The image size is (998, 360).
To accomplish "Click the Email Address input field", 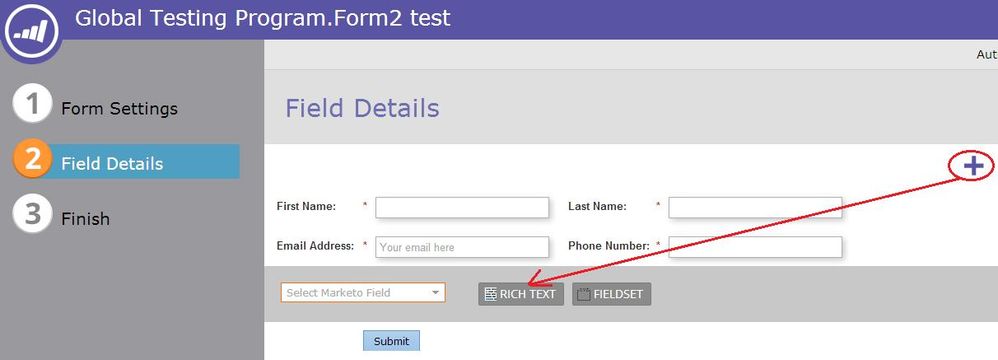I will click(462, 247).
